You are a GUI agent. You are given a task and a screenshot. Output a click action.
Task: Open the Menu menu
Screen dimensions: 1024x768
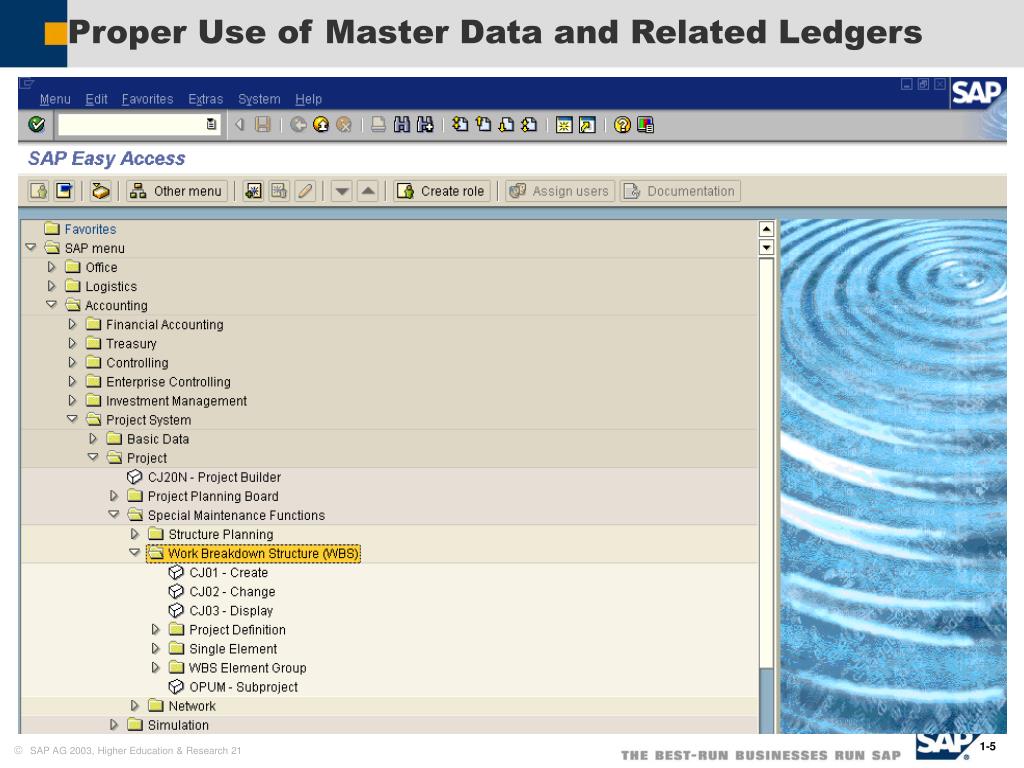click(55, 99)
